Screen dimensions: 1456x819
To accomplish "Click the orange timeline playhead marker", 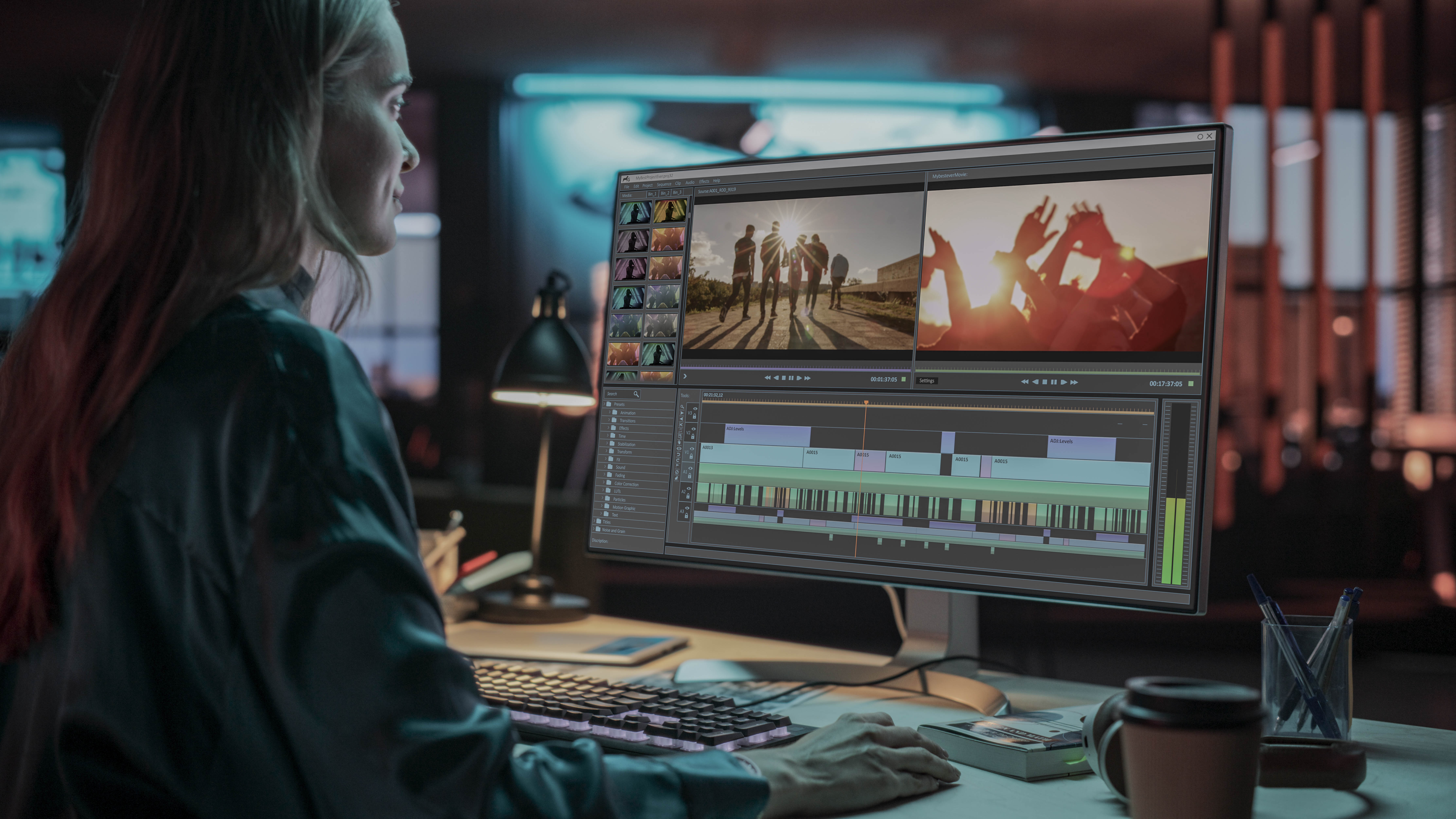I will (x=866, y=402).
